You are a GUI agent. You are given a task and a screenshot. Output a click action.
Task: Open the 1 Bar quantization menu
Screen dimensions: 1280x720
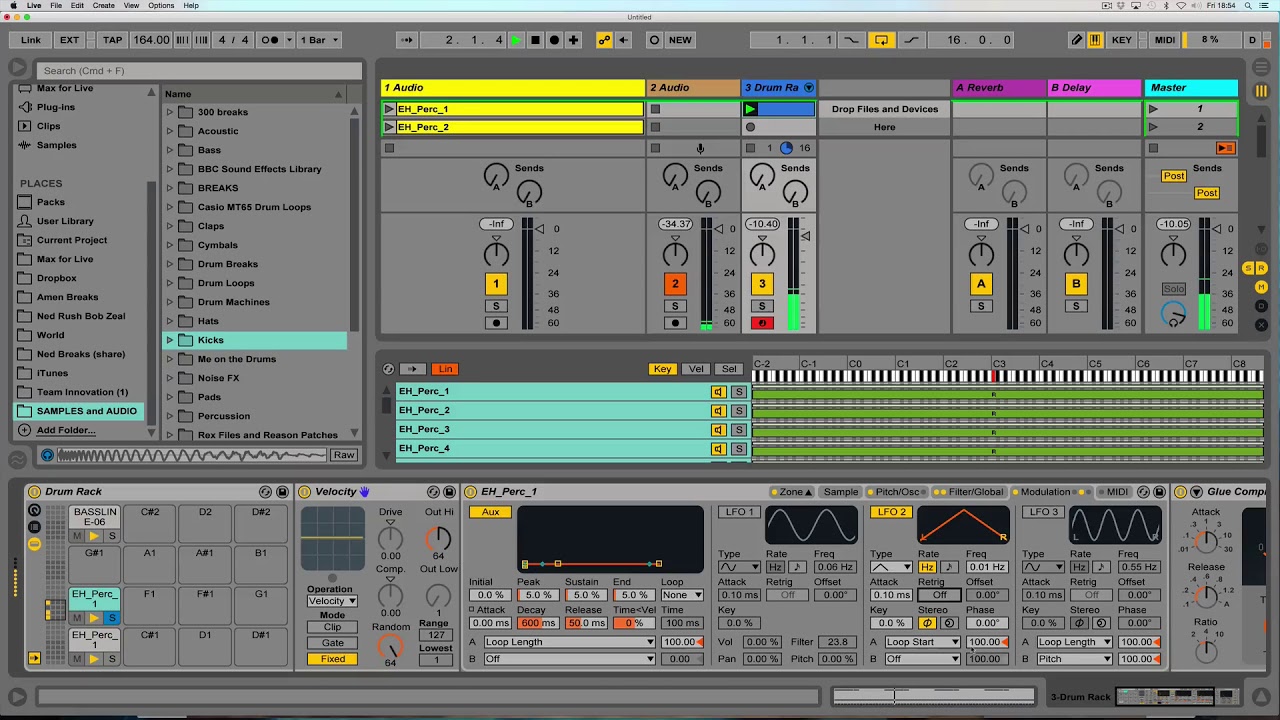pos(320,40)
